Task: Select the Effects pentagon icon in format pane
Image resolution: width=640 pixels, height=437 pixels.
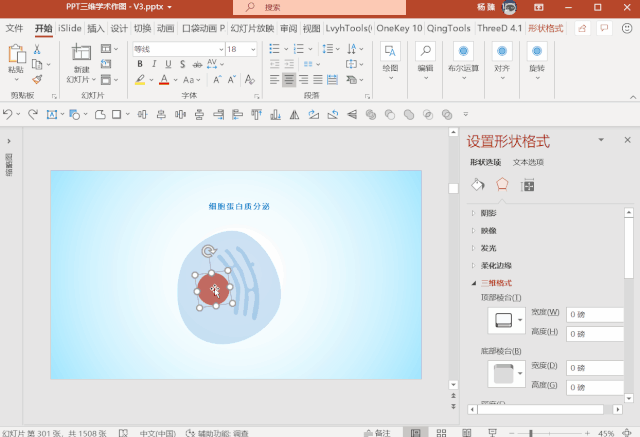Action: pyautogui.click(x=503, y=184)
